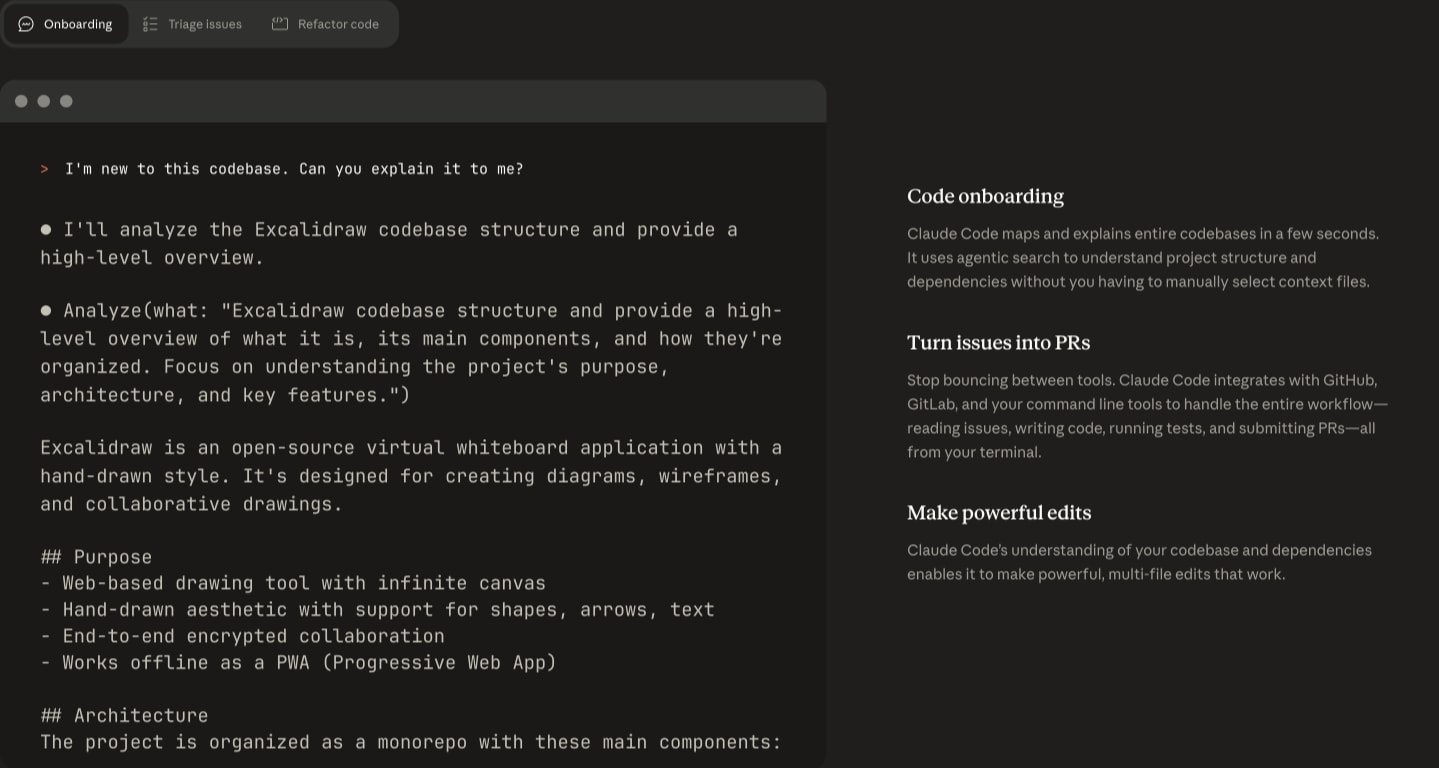Click the "Make powerful edits" heading
The width and height of the screenshot is (1439, 768).
point(999,513)
